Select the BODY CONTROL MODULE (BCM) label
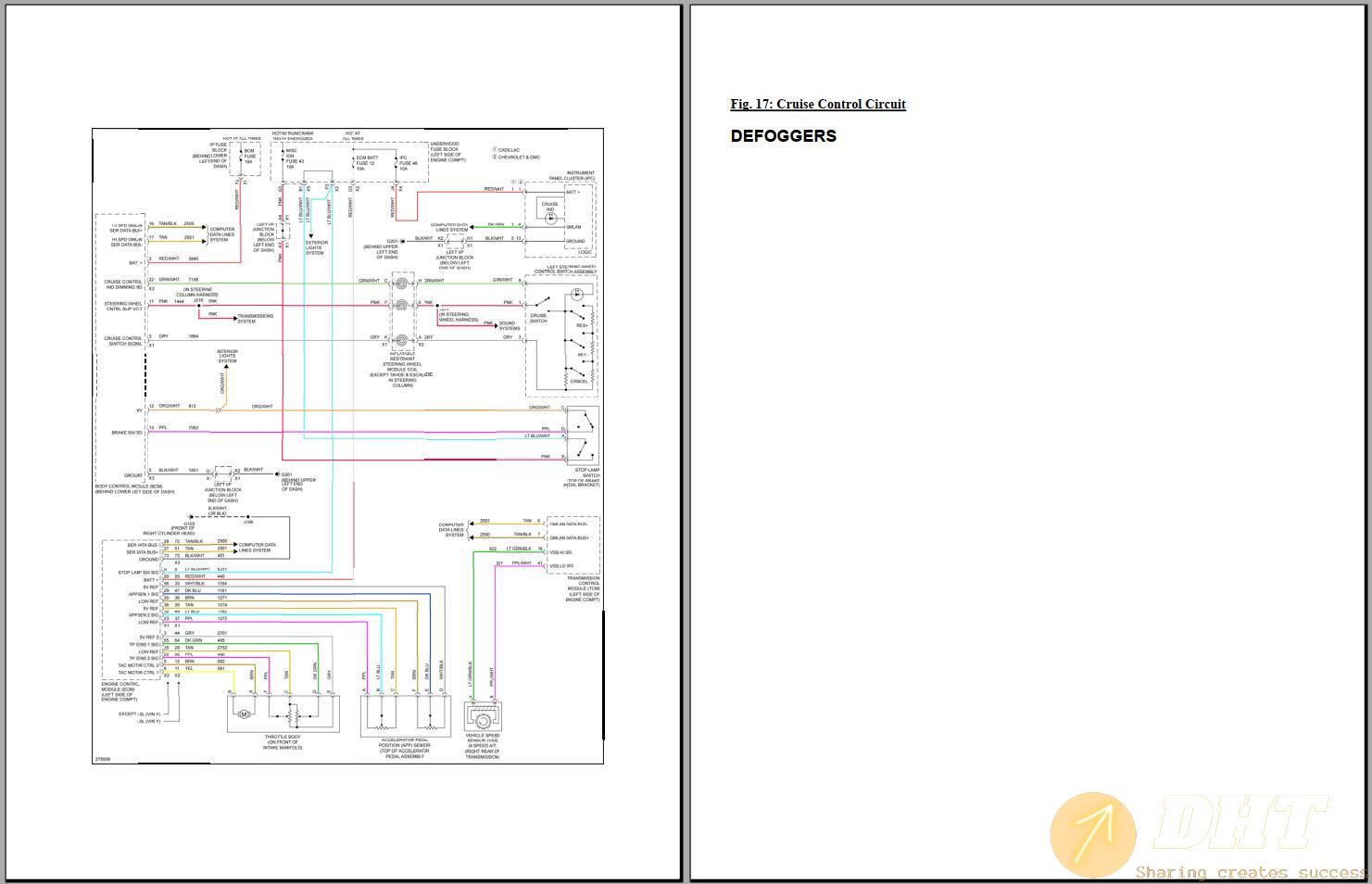The width and height of the screenshot is (1372, 884). coord(129,486)
